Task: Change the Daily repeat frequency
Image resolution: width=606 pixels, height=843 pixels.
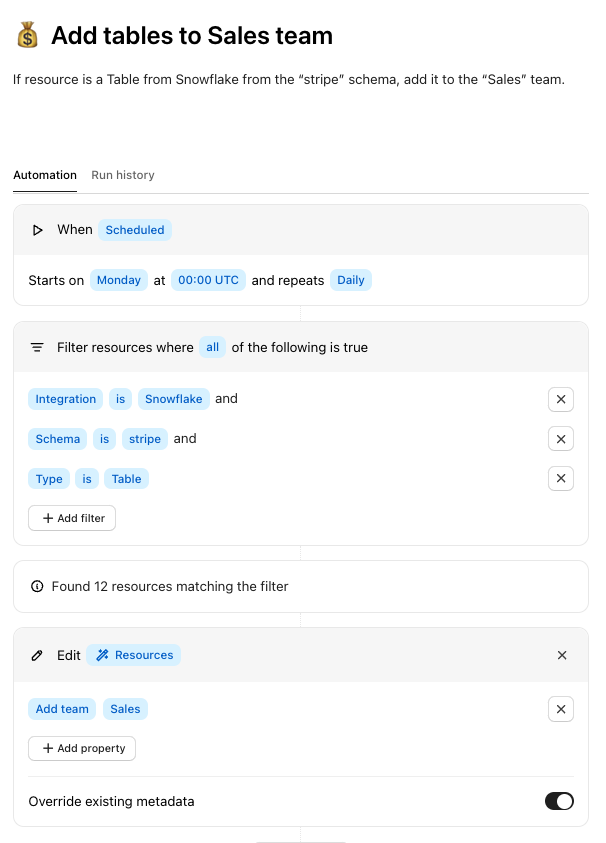Action: click(351, 280)
